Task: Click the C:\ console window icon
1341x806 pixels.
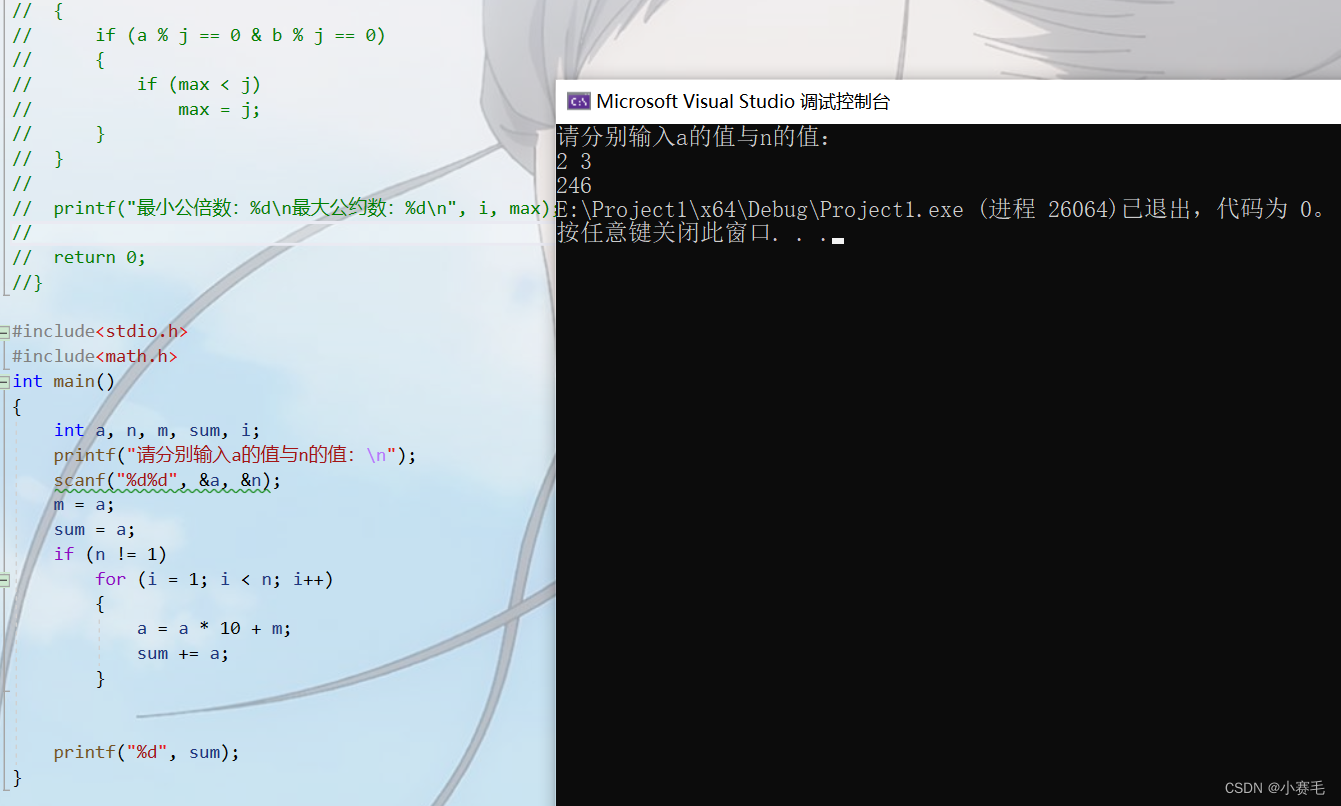Action: 578,100
